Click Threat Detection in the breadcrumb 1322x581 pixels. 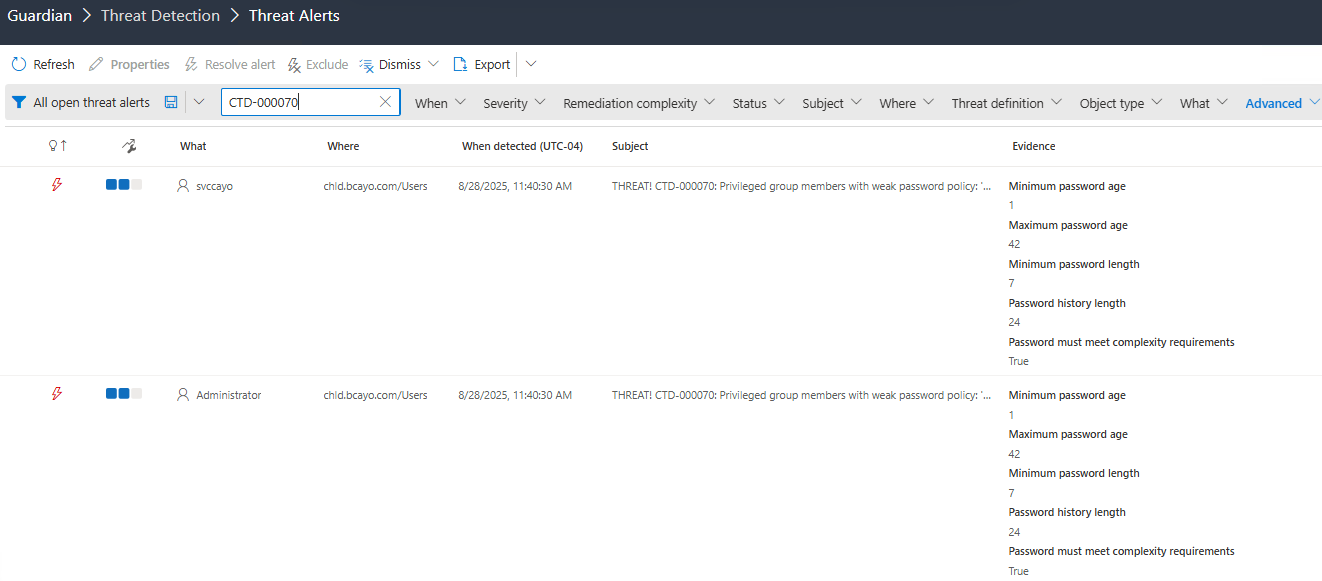point(160,16)
